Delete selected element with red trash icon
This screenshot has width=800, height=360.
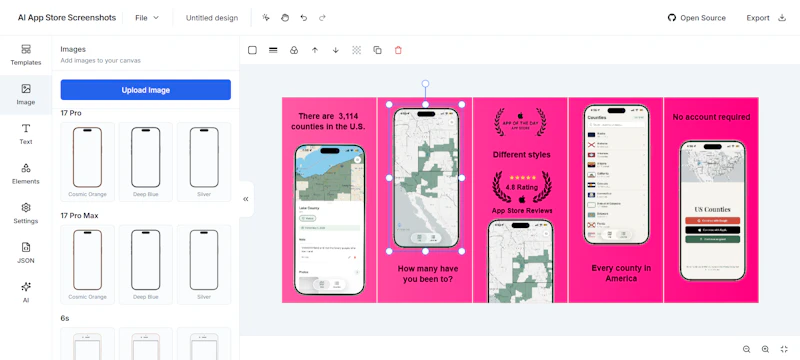point(398,50)
